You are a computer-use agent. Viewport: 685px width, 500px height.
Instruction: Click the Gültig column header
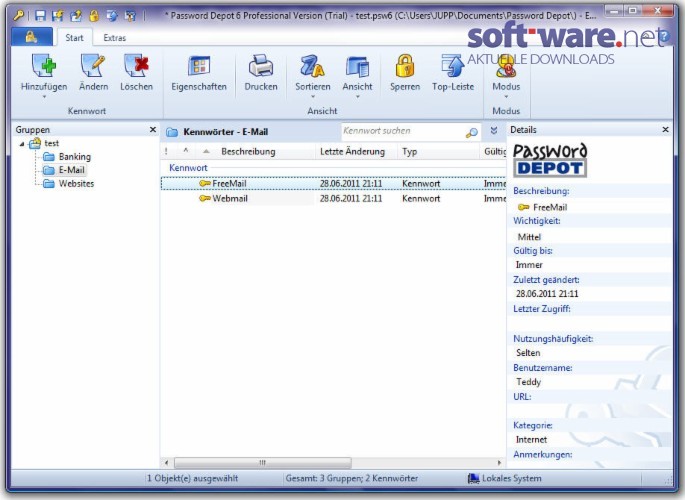495,152
